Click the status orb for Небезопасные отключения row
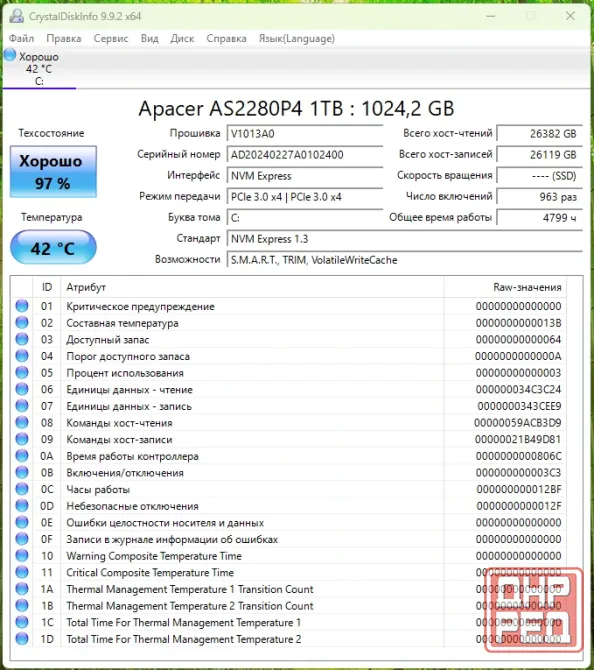 tap(22, 506)
